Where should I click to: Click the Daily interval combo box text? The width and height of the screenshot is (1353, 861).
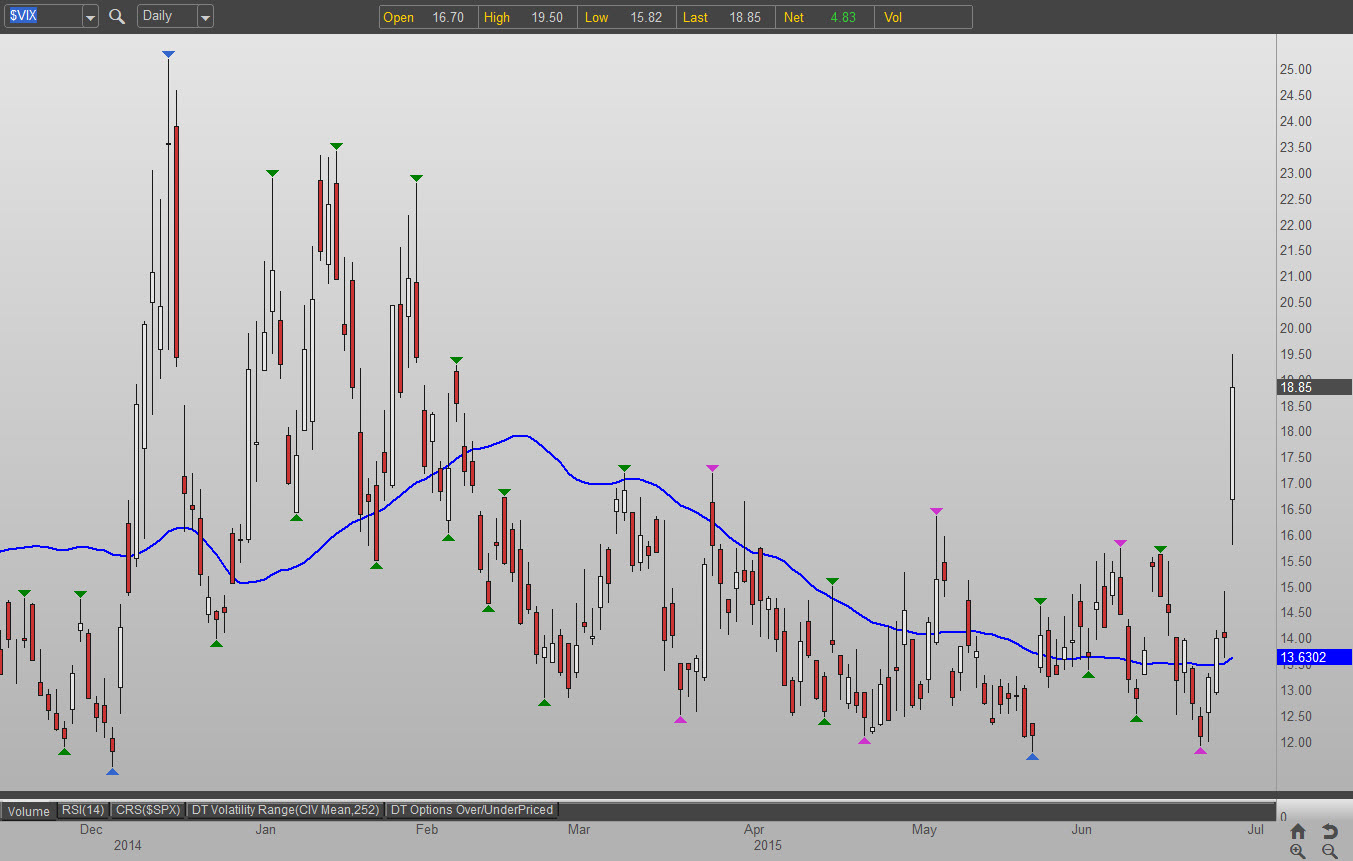(x=165, y=16)
